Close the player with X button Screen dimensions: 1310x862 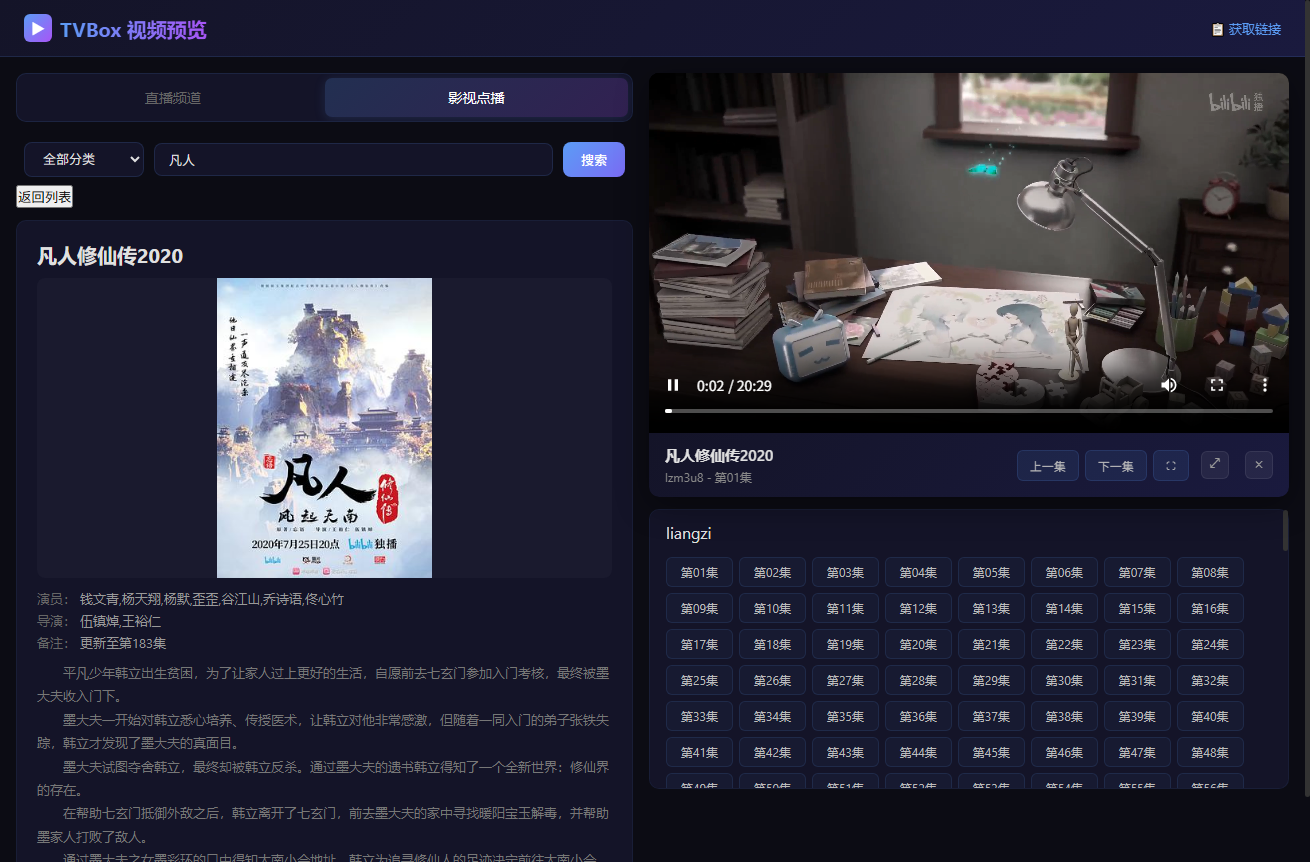tap(1259, 465)
